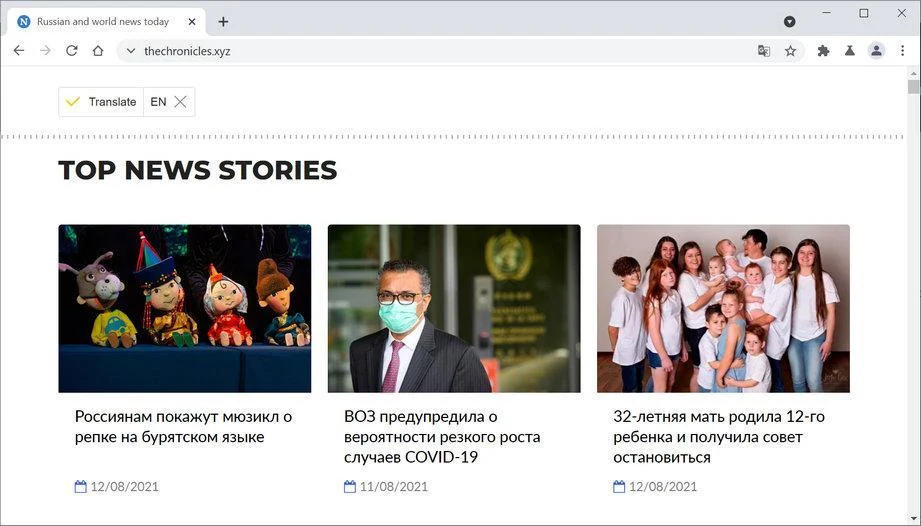The height and width of the screenshot is (526, 921).
Task: Click the calendar icon beside 11/08/2021
Action: [349, 486]
